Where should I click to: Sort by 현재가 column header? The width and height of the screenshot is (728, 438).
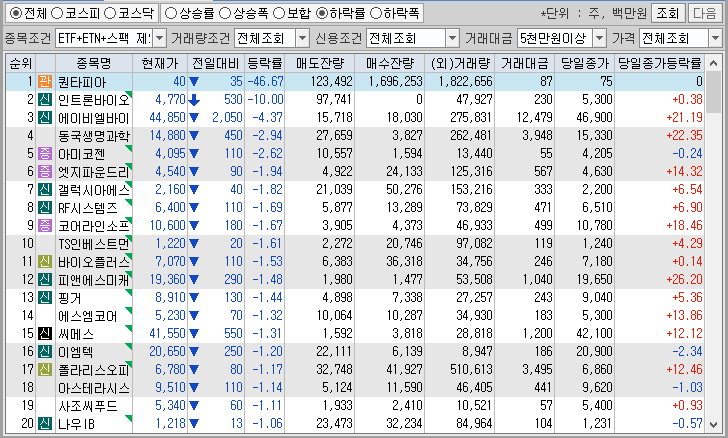(160, 63)
